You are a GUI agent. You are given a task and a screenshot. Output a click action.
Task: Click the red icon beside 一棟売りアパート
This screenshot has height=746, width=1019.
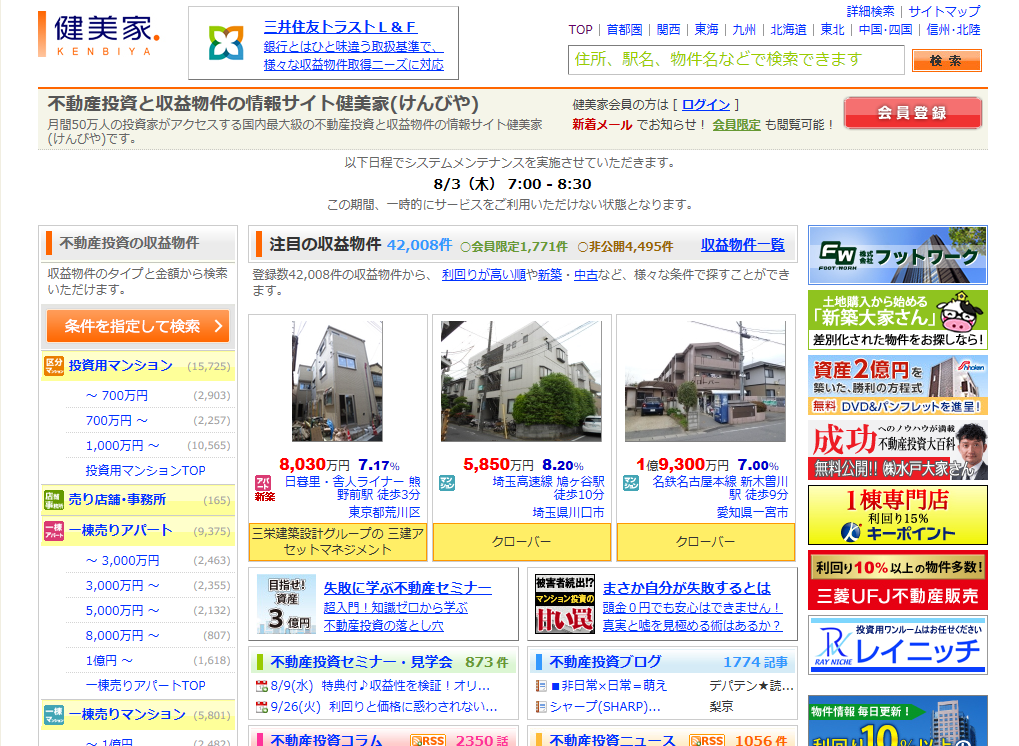coord(54,531)
